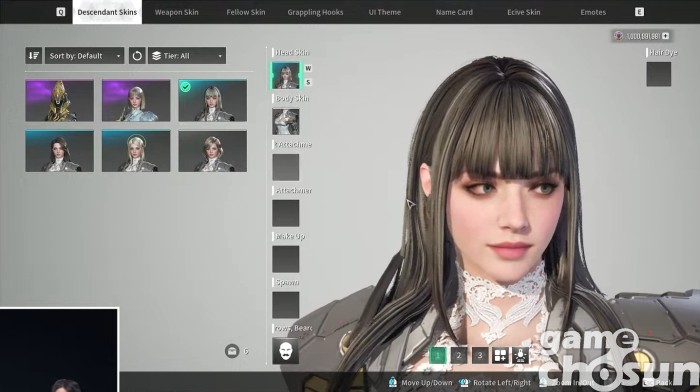Expand the Tier: All dropdown
Viewport: 700px width, 392px height.
187,56
